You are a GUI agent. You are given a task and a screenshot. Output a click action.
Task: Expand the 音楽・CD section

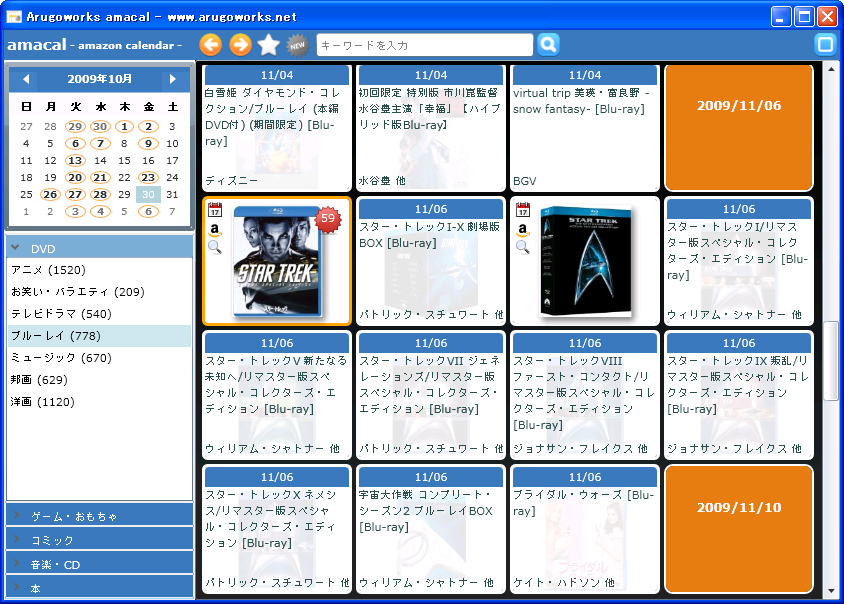(x=100, y=564)
